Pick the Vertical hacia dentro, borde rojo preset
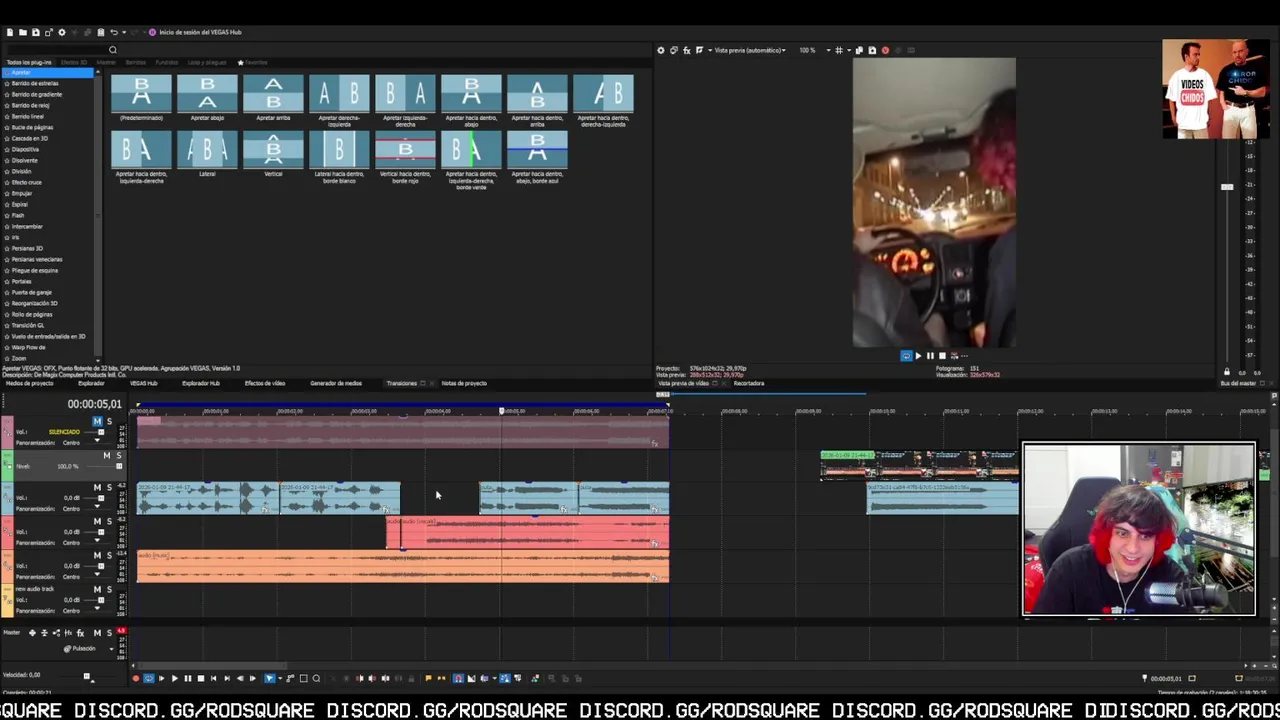1280x720 pixels. (405, 157)
